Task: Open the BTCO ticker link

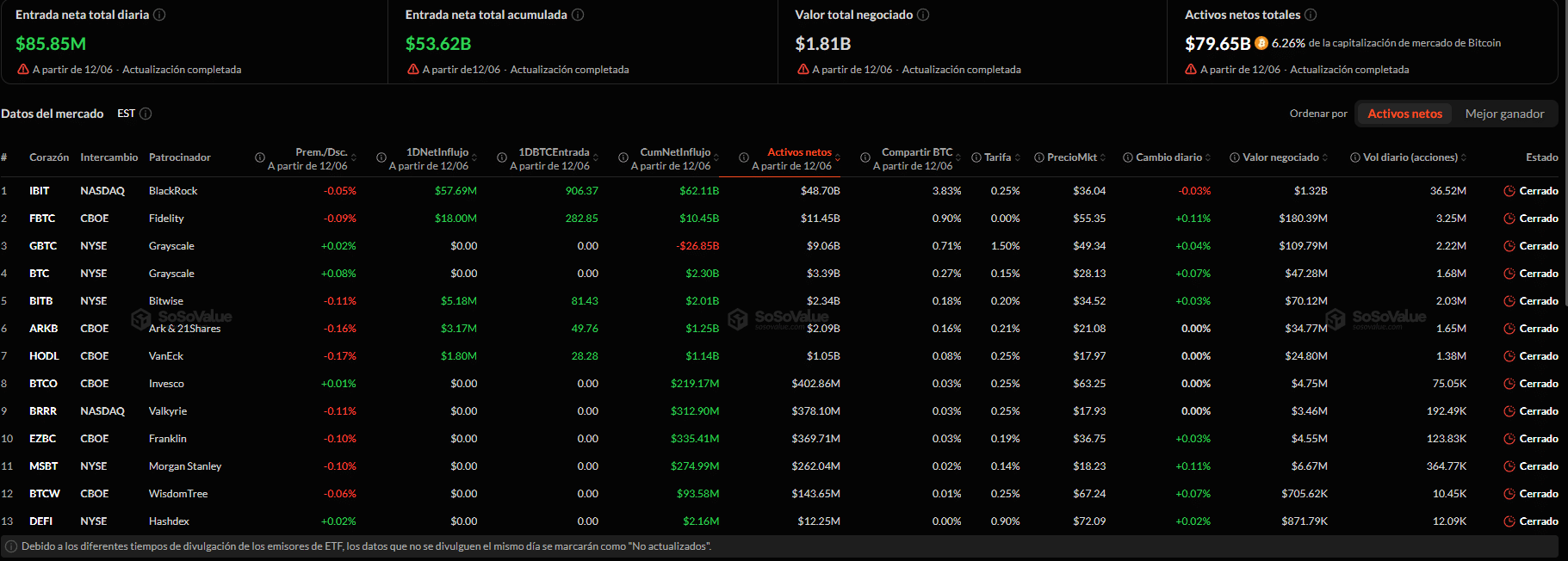Action: (x=43, y=384)
